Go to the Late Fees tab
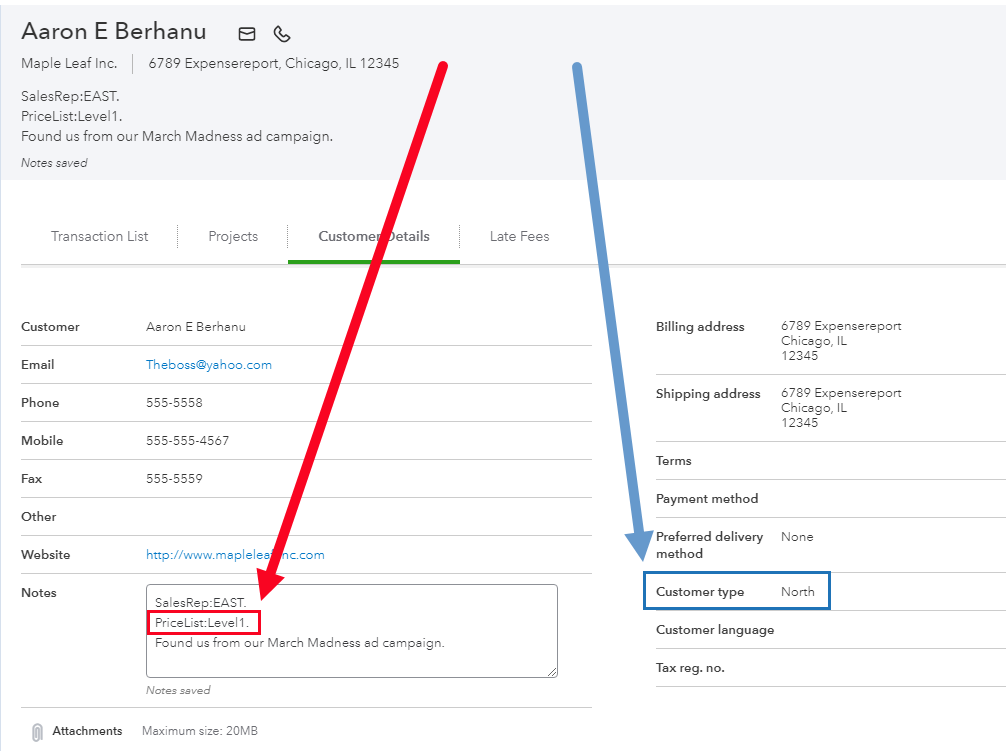1006x751 pixels. (x=519, y=237)
